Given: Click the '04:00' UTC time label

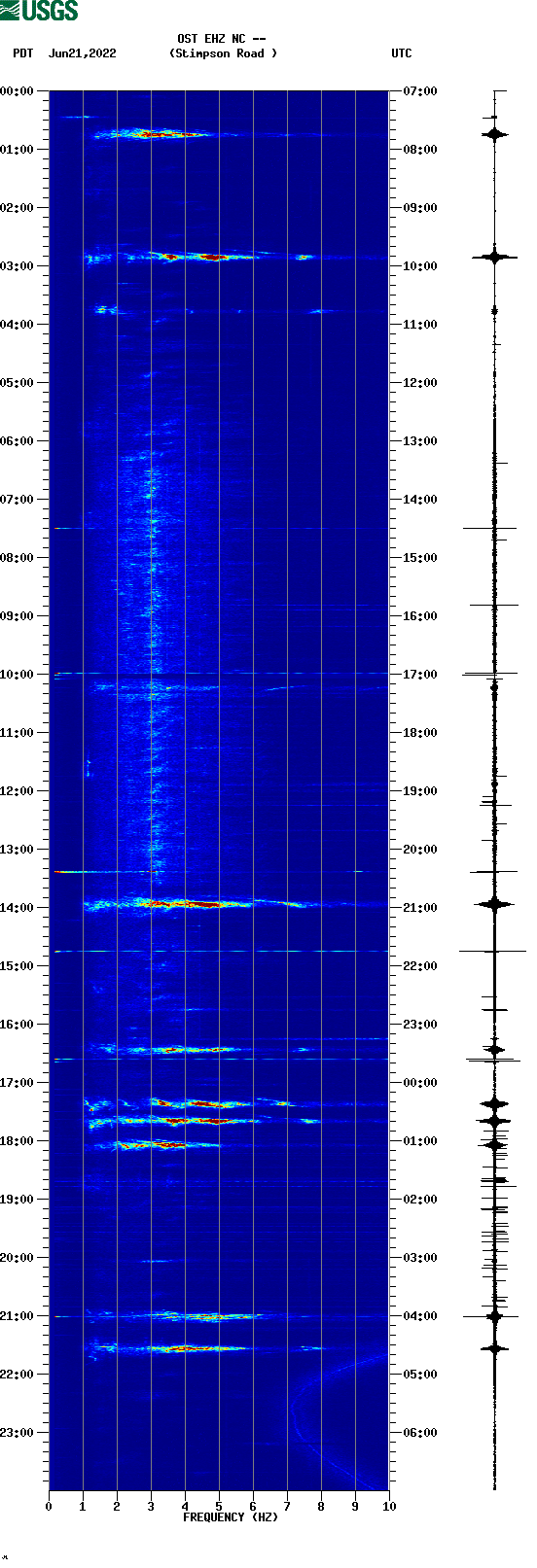Looking at the screenshot, I should [x=420, y=1315].
